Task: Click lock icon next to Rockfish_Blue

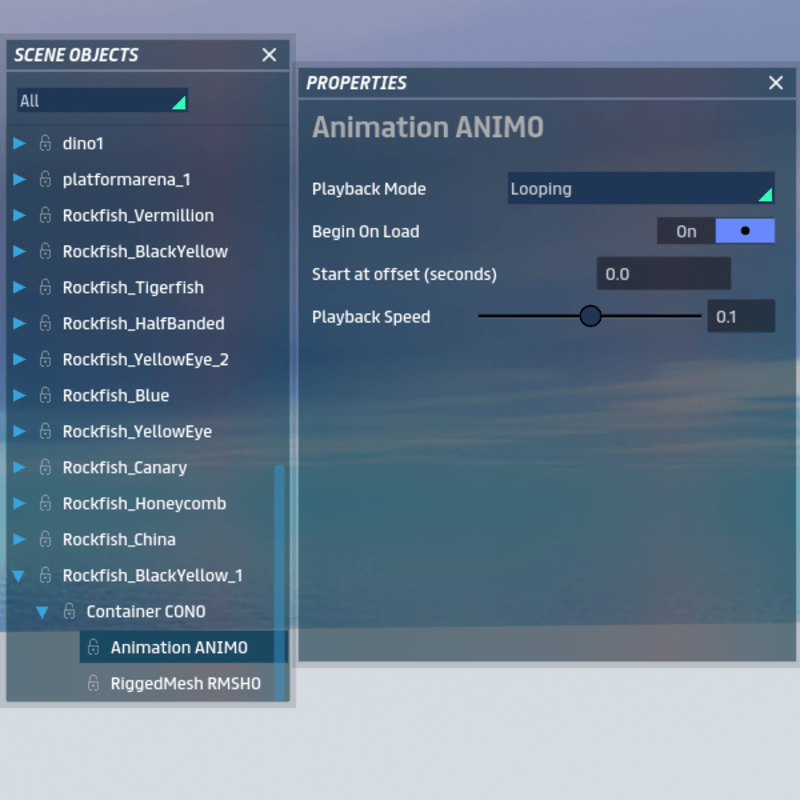Action: tap(45, 396)
